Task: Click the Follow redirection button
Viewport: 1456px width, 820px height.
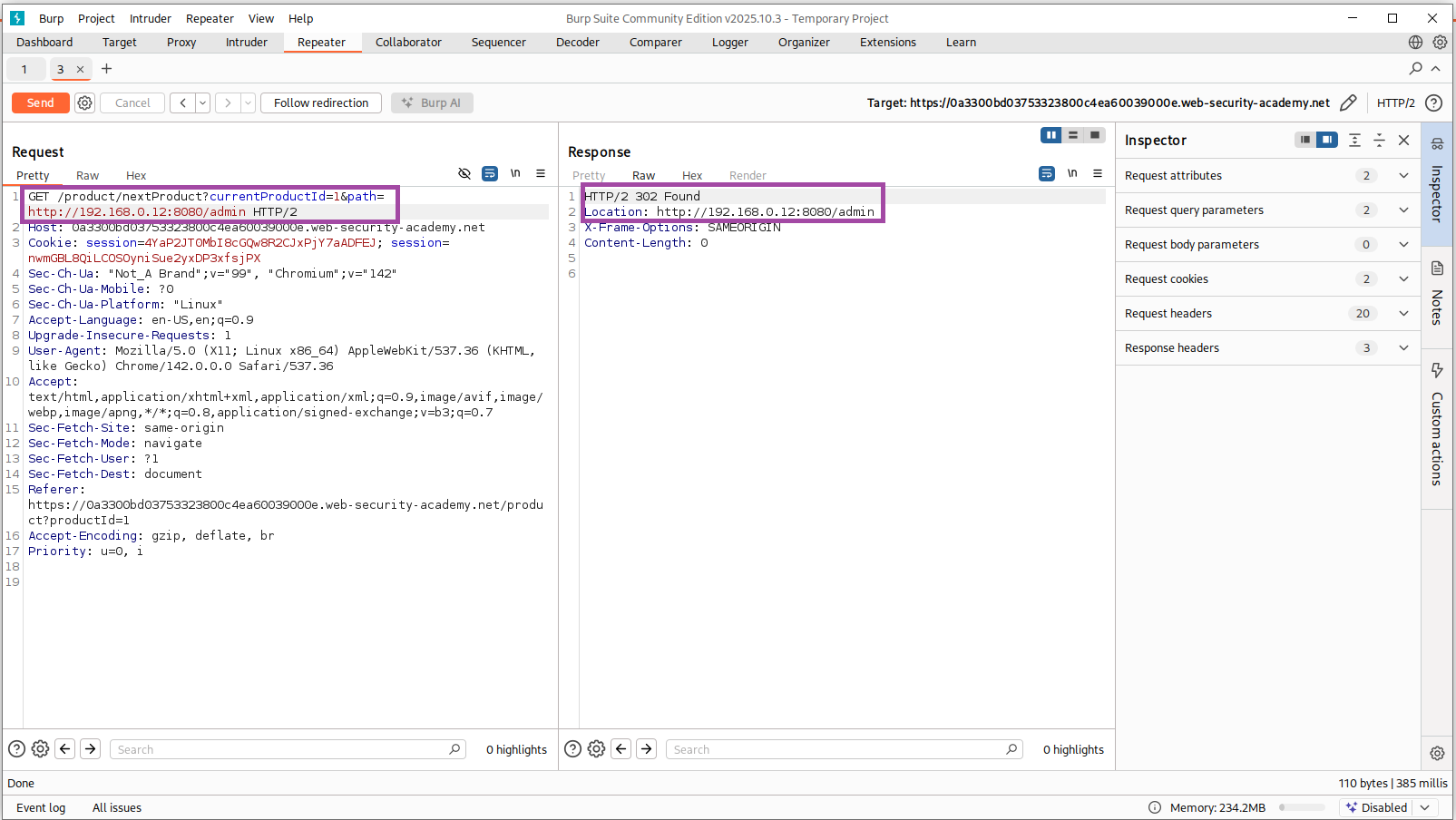Action: [x=321, y=103]
